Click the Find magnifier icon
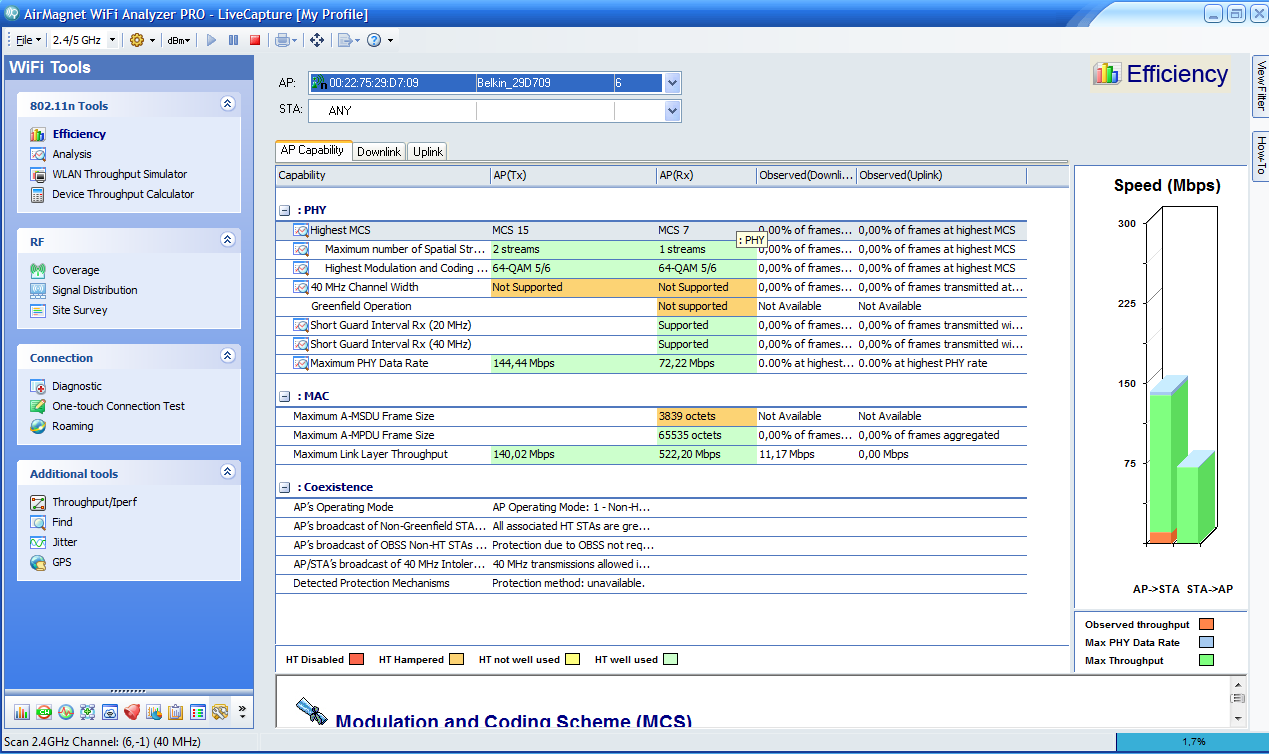1269x754 pixels. pyautogui.click(x=38, y=522)
